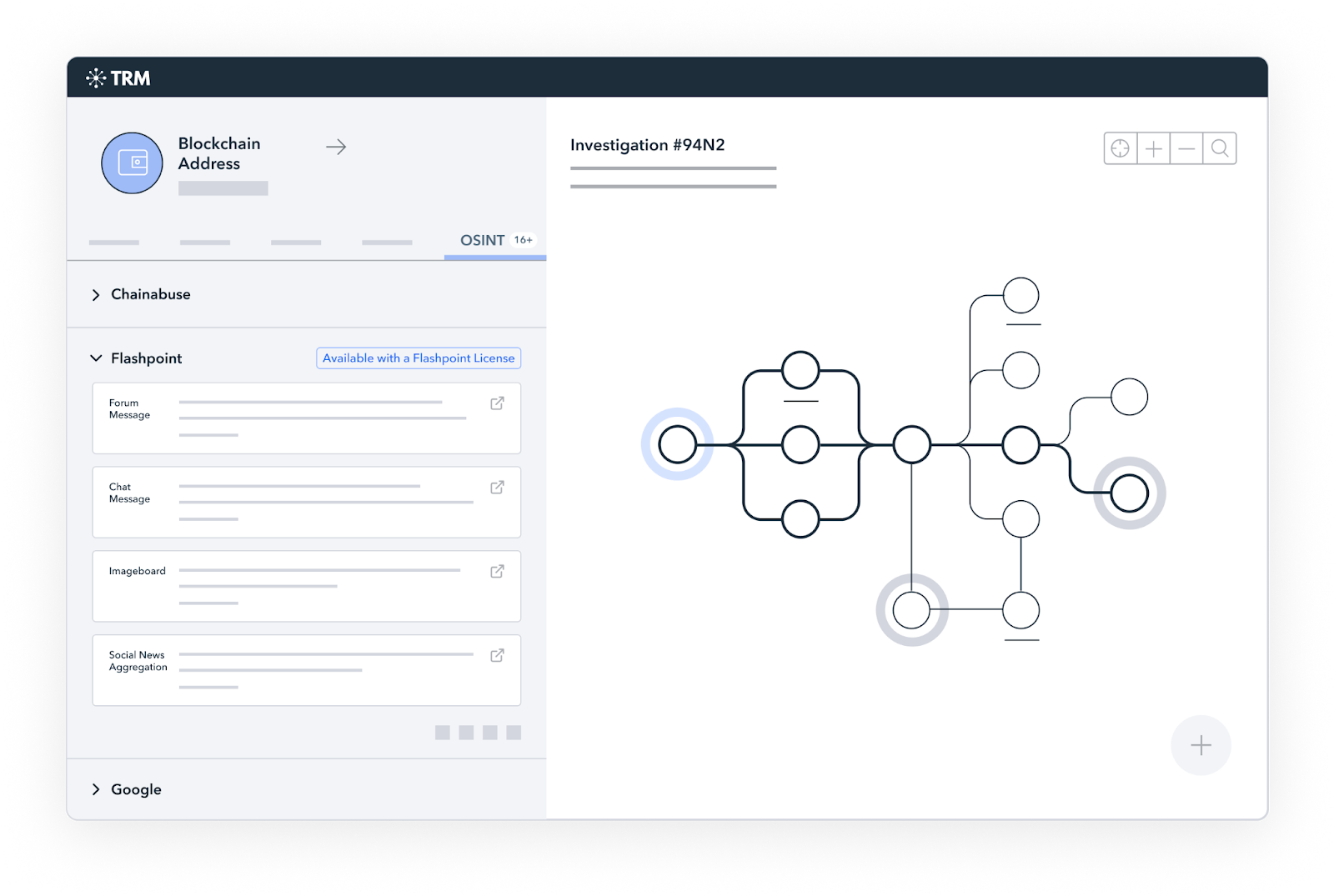Switch to the OSINT tab
Image resolution: width=1334 pixels, height=896 pixels.
pyautogui.click(x=495, y=240)
